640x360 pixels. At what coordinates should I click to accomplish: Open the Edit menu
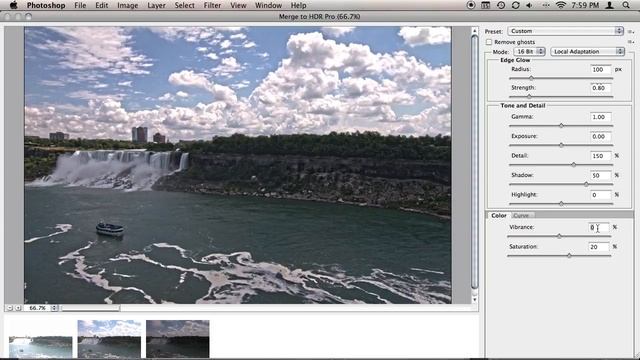coord(102,5)
